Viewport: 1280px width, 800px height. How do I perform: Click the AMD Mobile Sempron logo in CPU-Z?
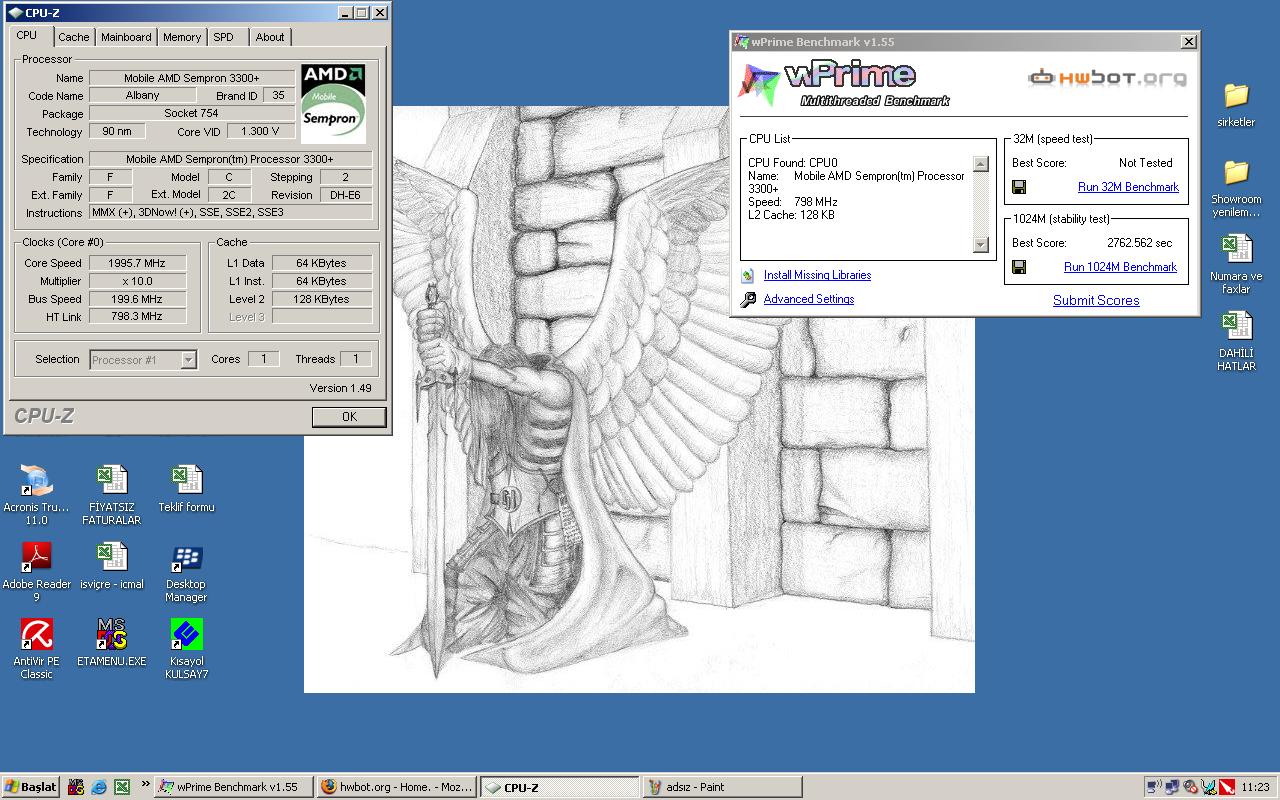click(334, 105)
